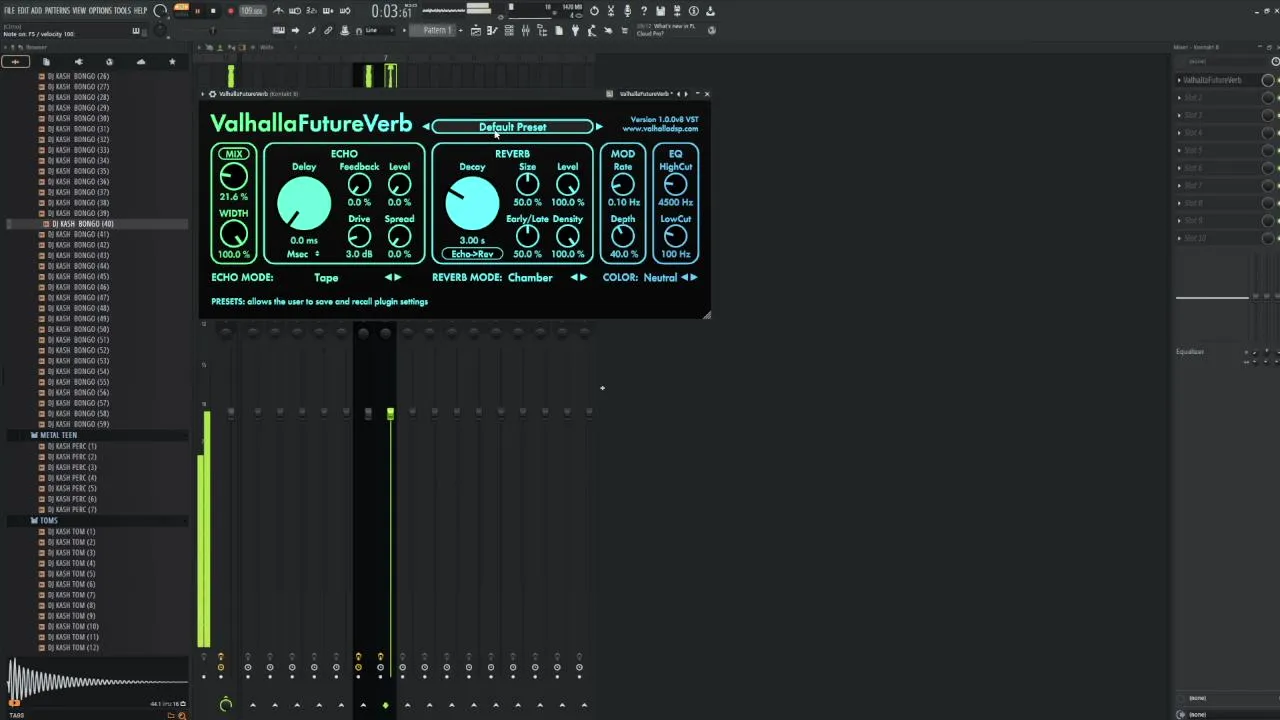
Task: Open the Msec delay unit selector
Action: [x=303, y=254]
